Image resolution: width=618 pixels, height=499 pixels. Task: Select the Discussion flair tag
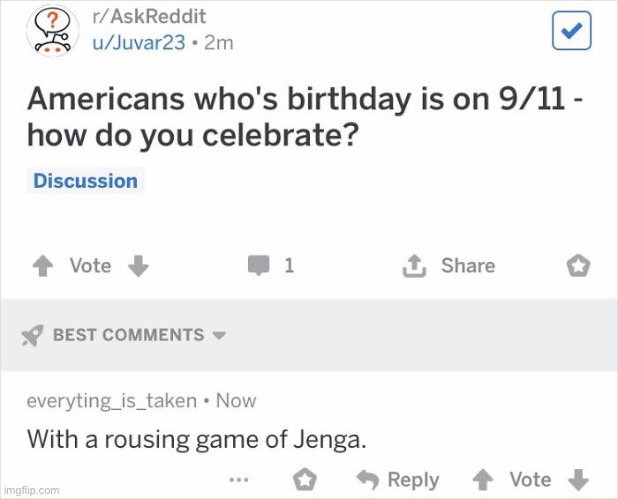click(86, 181)
